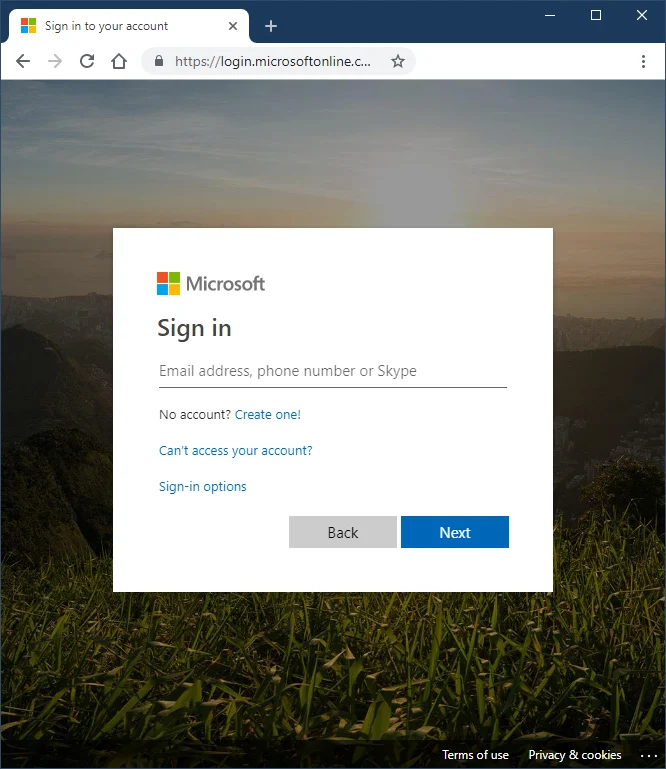Screen dimensions: 666x769
Task: Focus the email, phone or Skype field
Action: [333, 371]
